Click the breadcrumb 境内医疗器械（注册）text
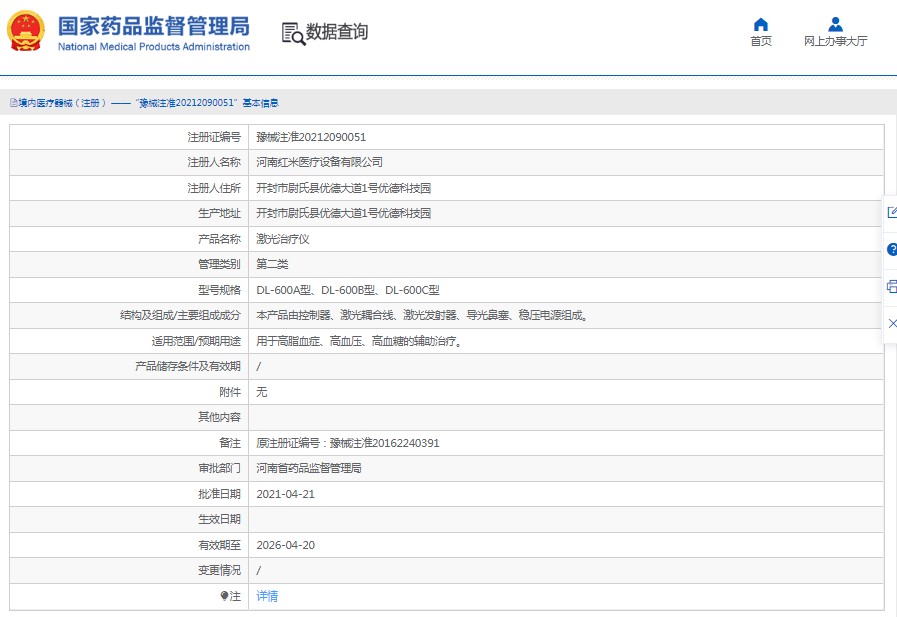Viewport: 897px width, 617px height. pos(62,103)
